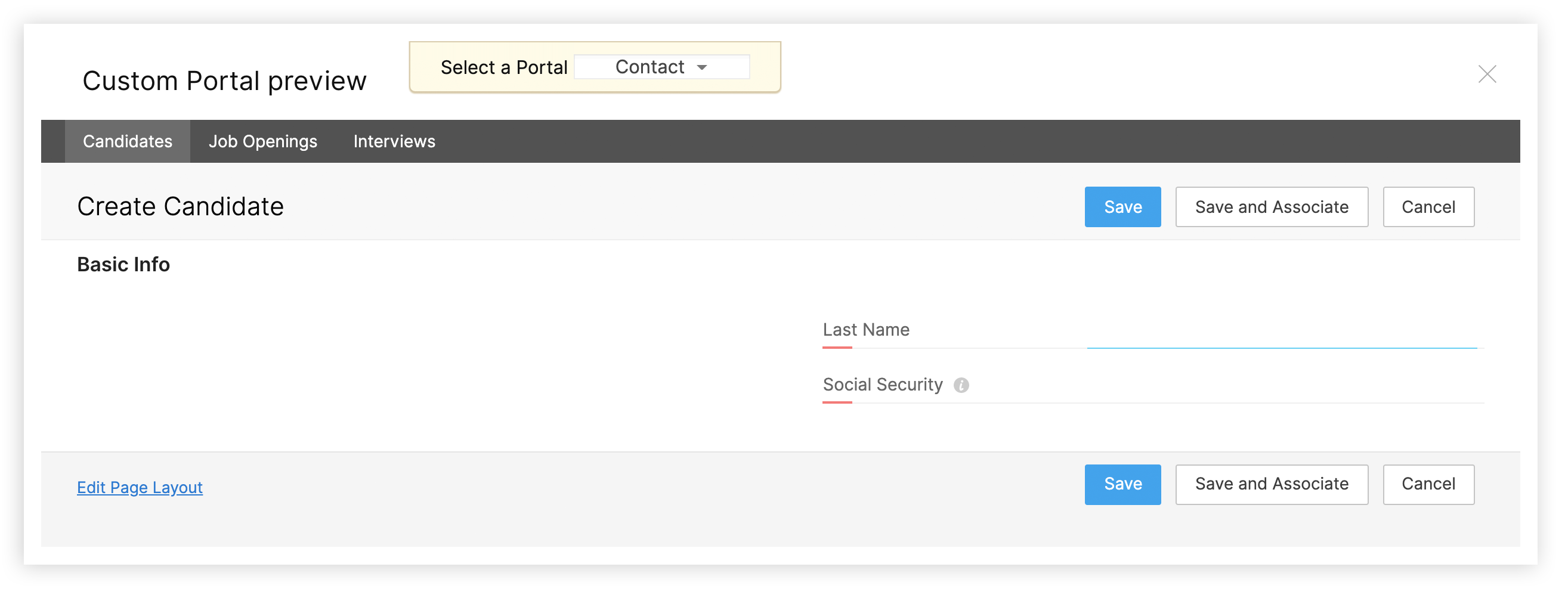
Task: Cancel using the Create Candidate header button
Action: point(1427,207)
